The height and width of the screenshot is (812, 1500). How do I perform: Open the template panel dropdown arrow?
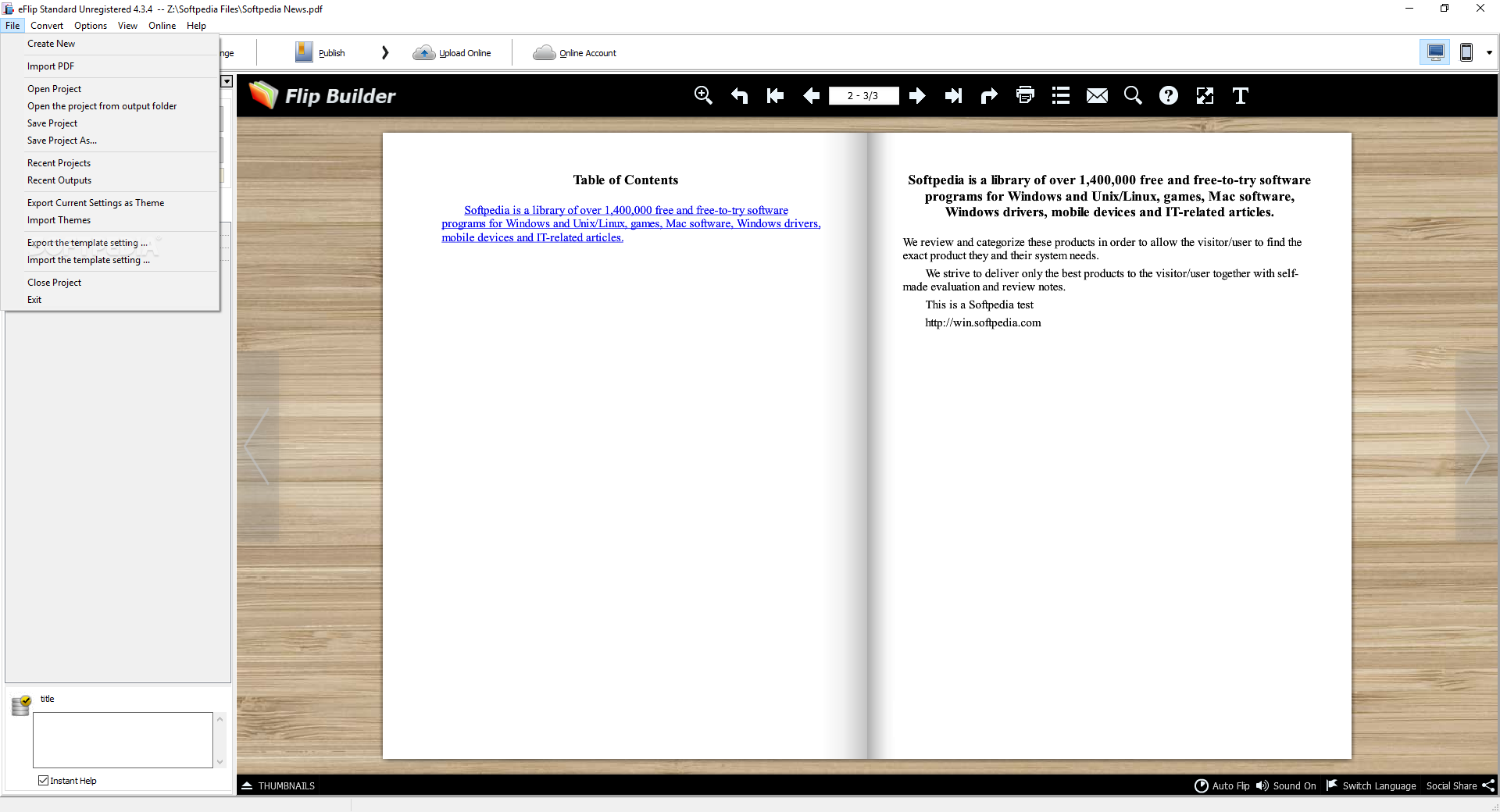pos(227,81)
